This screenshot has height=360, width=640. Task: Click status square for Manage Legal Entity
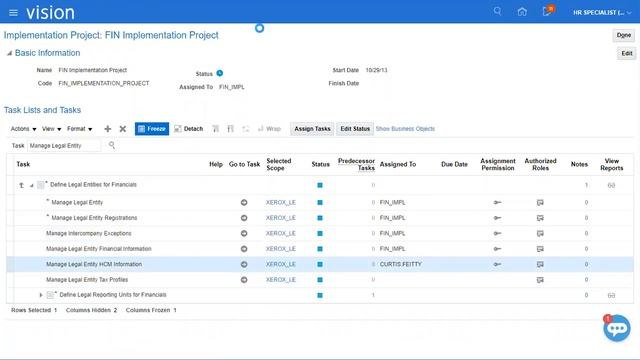click(x=320, y=202)
